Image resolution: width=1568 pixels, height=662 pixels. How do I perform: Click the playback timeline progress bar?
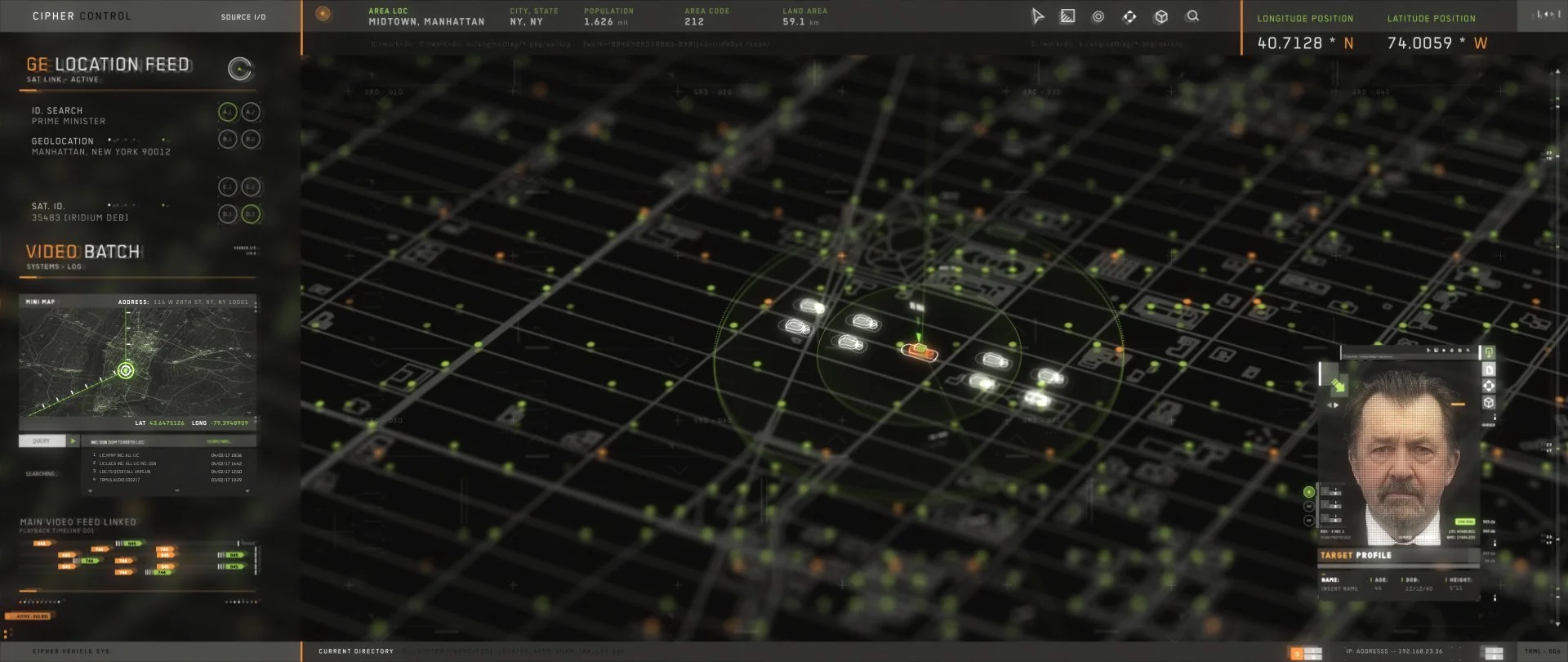pos(137,591)
